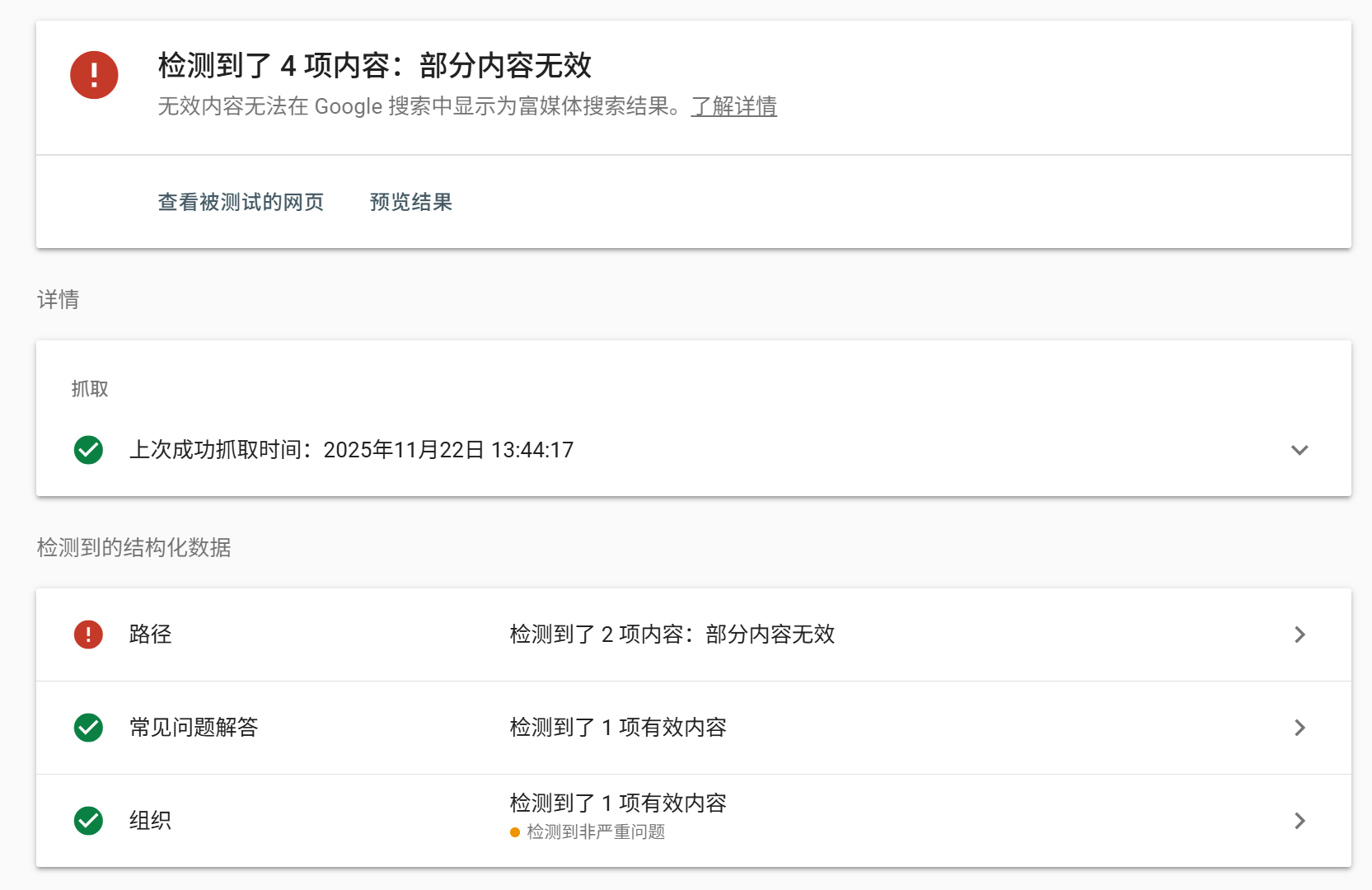The width and height of the screenshot is (1372, 890).
Task: Open 路径 details via right arrow
Action: (x=1299, y=635)
